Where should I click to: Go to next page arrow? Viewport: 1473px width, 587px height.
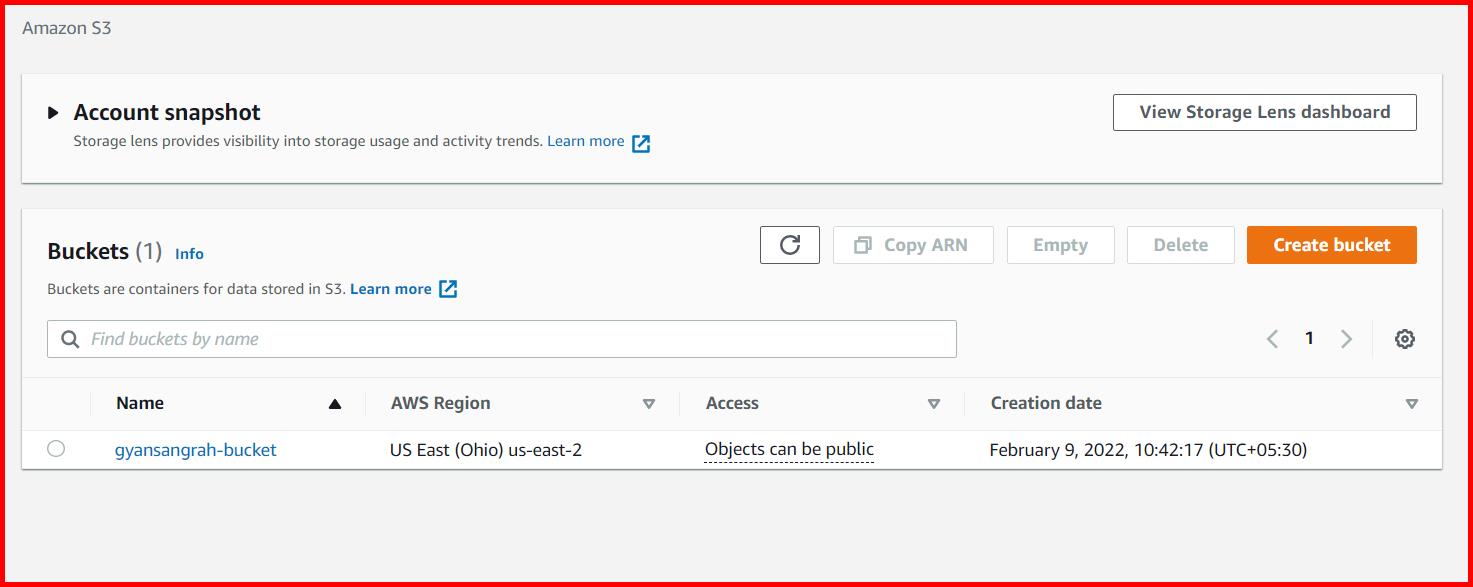tap(1346, 339)
